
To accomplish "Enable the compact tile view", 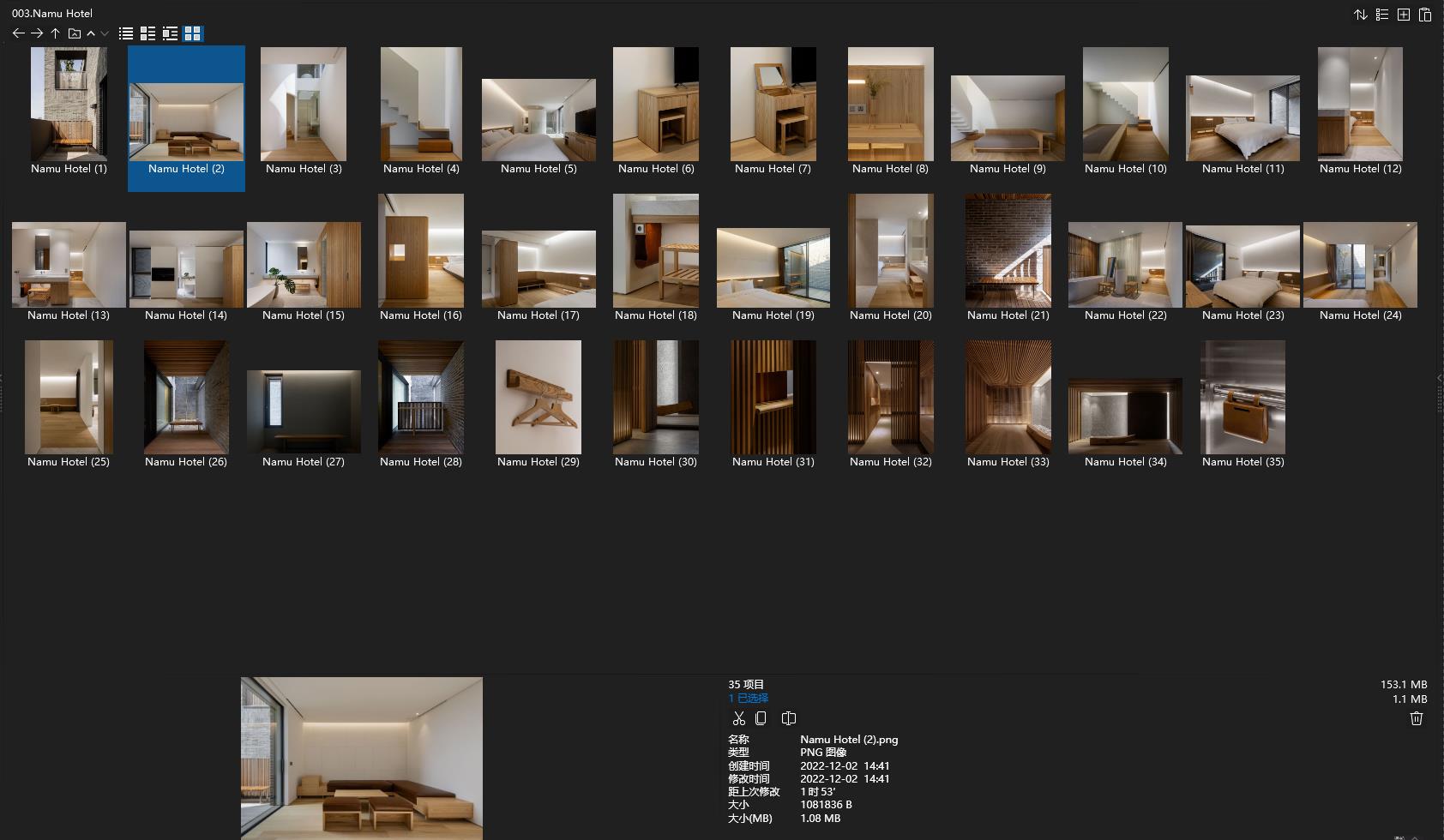I will [x=171, y=33].
